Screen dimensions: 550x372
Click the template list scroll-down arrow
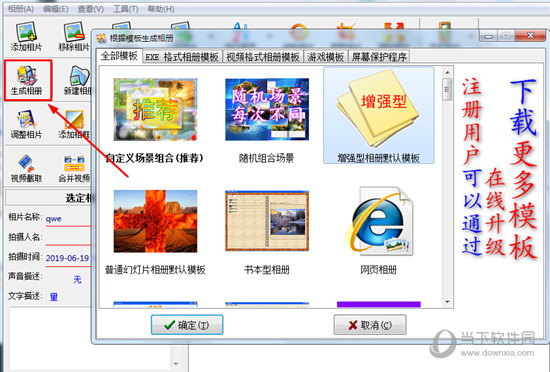coord(447,302)
